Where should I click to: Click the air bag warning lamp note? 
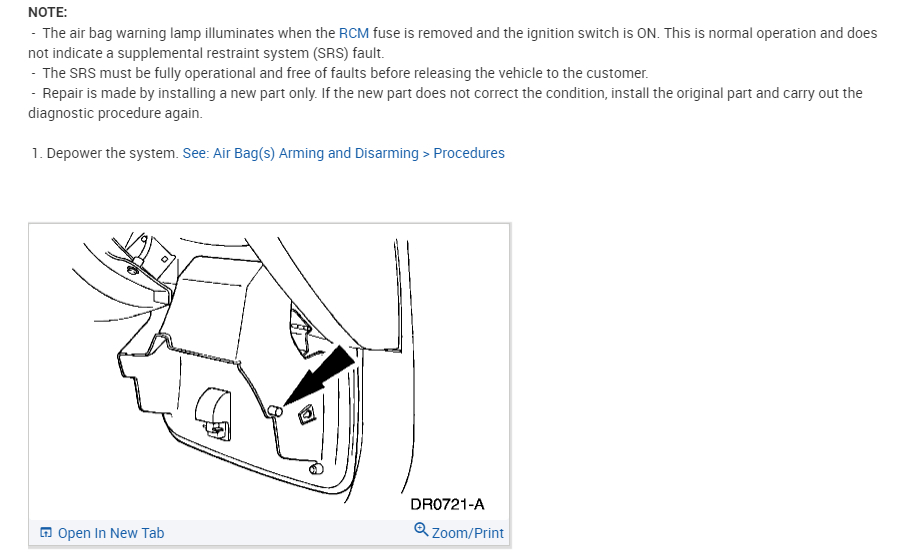[x=453, y=43]
